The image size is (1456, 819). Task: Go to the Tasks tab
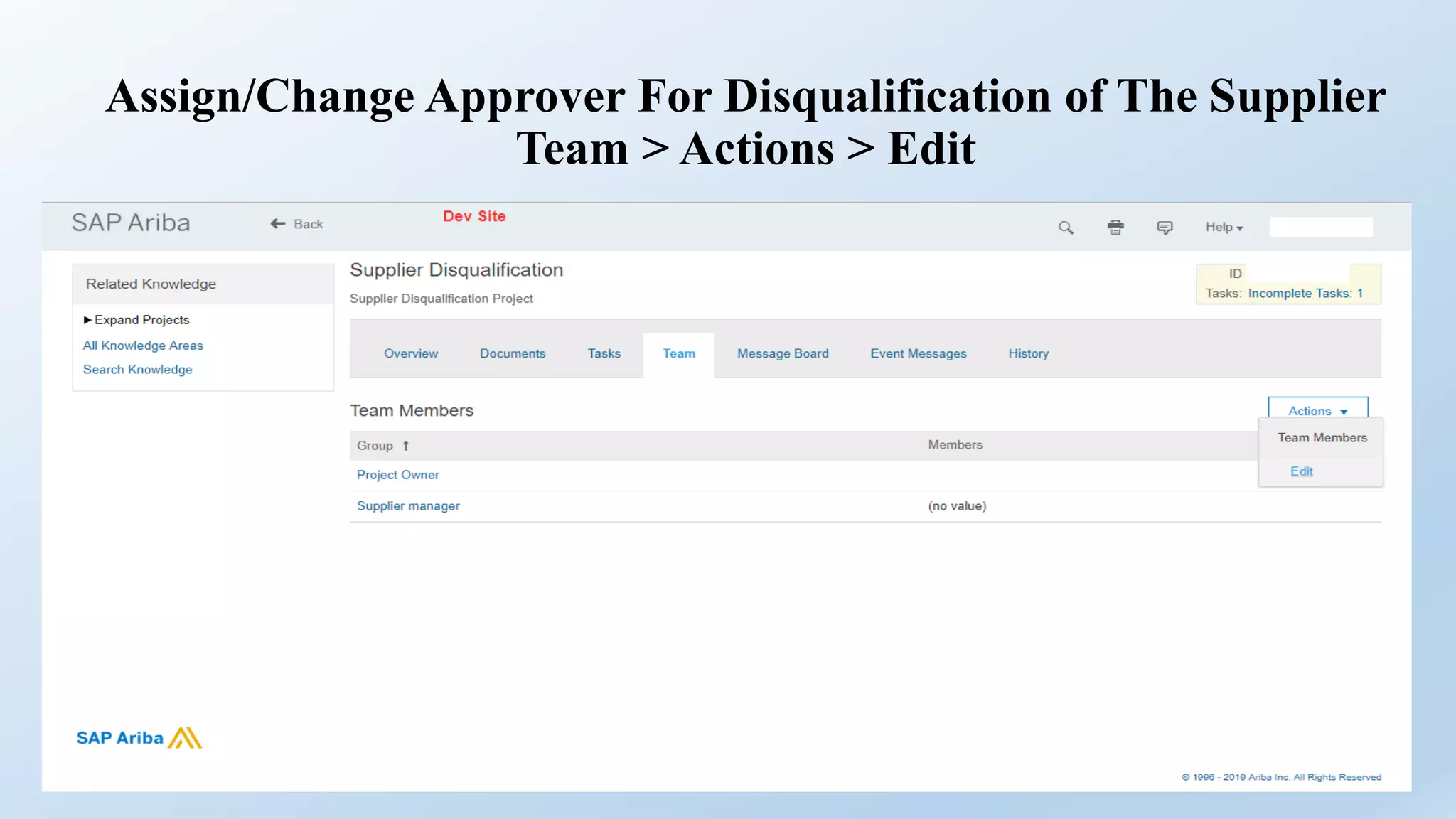click(x=604, y=353)
